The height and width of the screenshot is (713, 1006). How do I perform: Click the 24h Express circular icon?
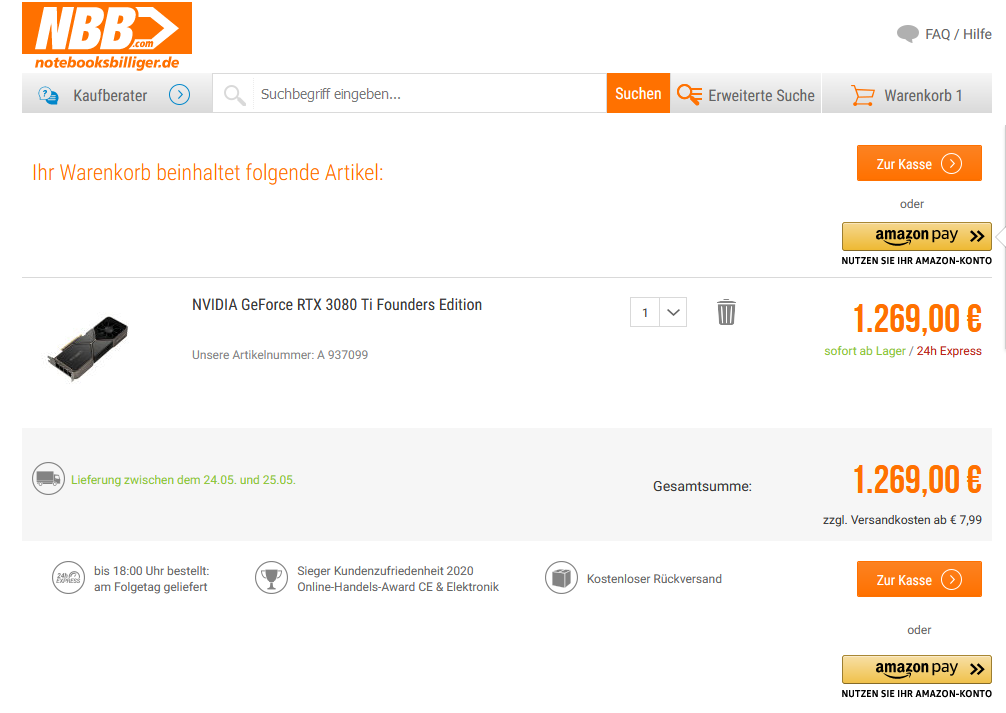(68, 578)
